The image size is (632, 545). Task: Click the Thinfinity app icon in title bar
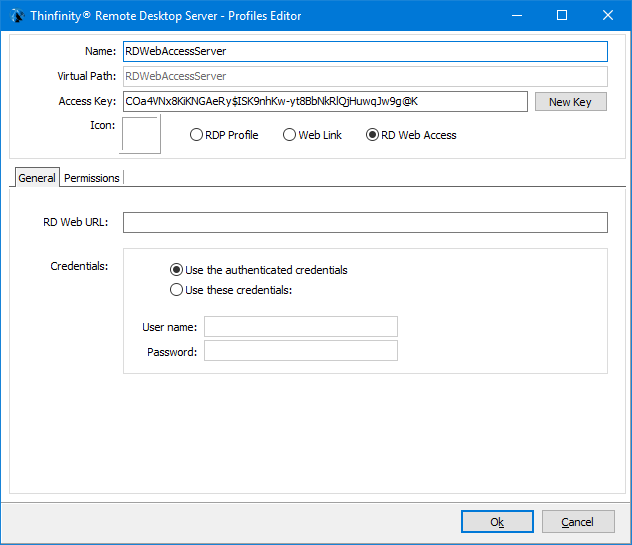click(17, 16)
